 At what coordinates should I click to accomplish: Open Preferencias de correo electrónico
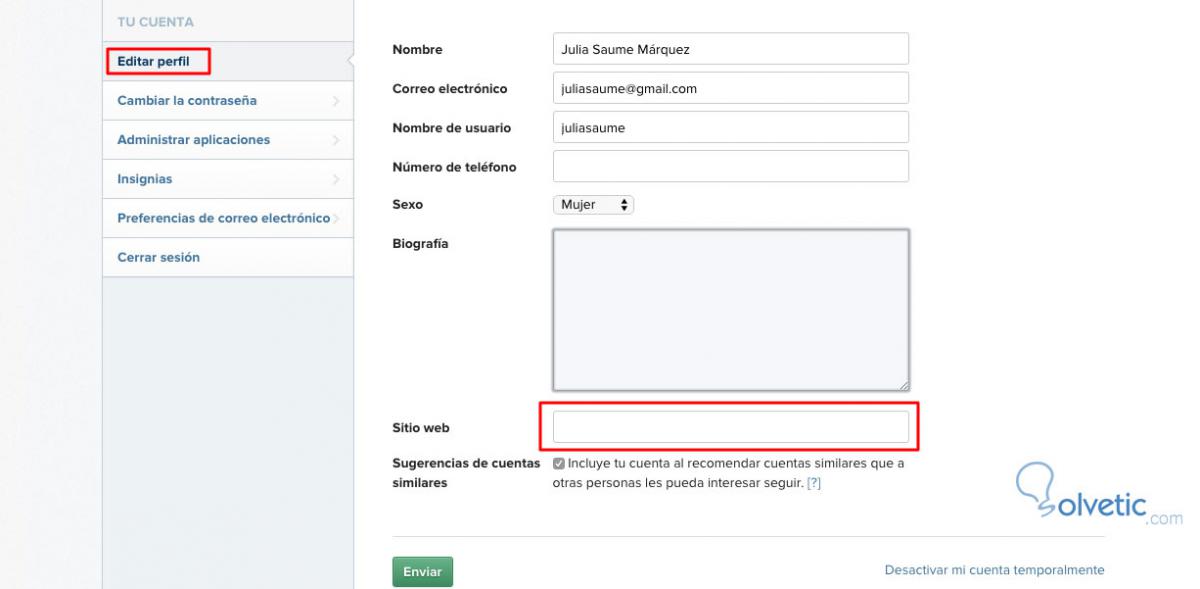point(223,218)
